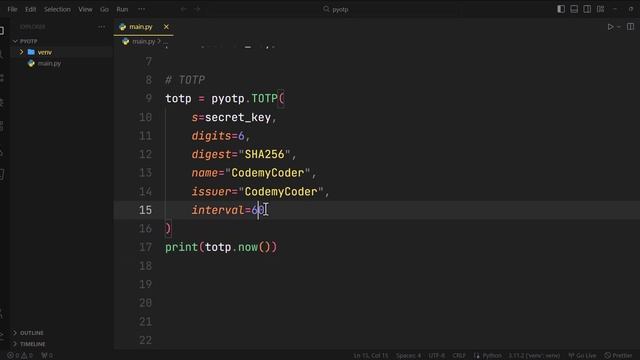
Task: Open main.py in the Explorer tree
Action: 49,63
